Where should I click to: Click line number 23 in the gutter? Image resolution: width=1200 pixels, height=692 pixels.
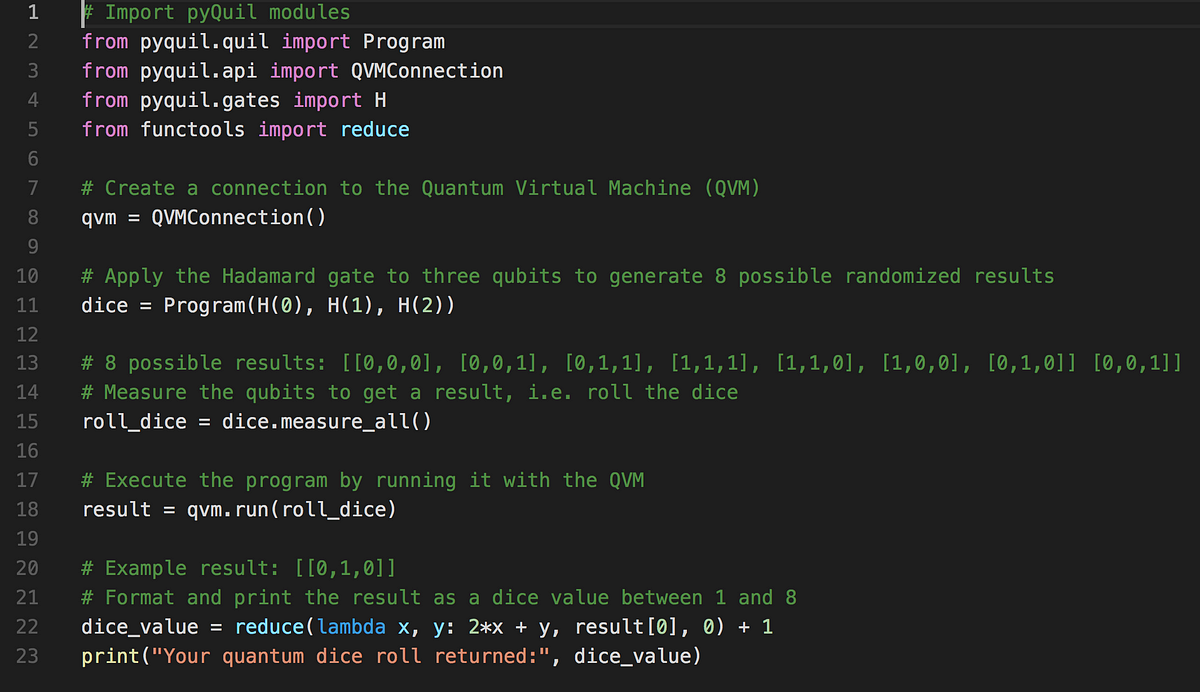tap(27, 656)
